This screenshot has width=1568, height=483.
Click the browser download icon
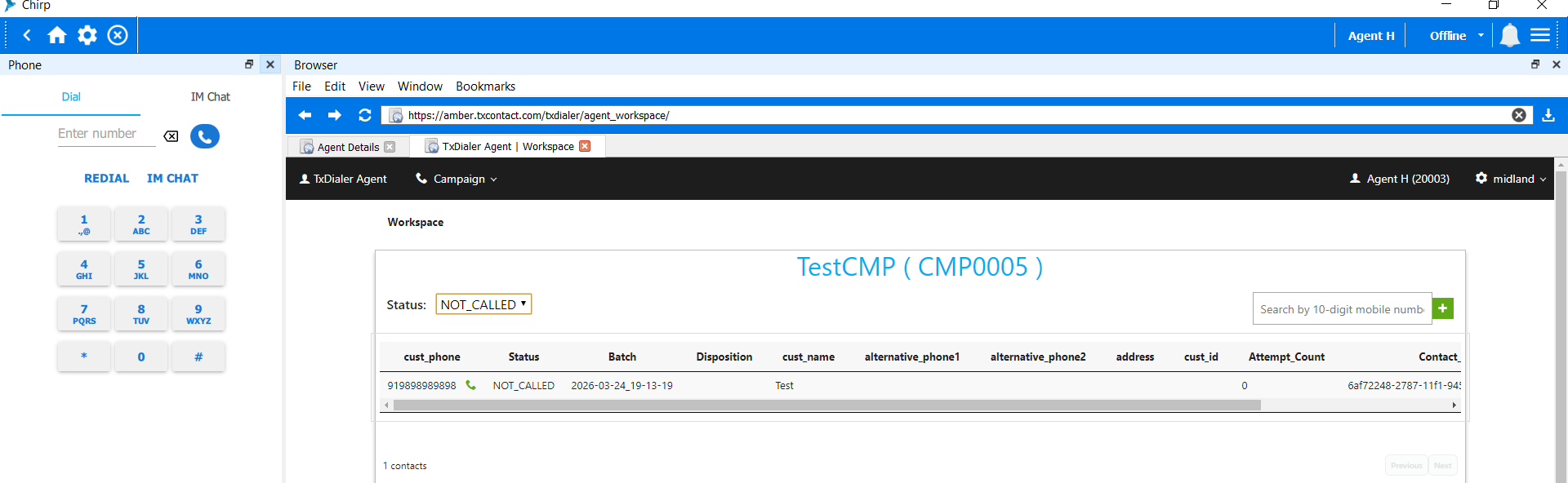[x=1548, y=115]
